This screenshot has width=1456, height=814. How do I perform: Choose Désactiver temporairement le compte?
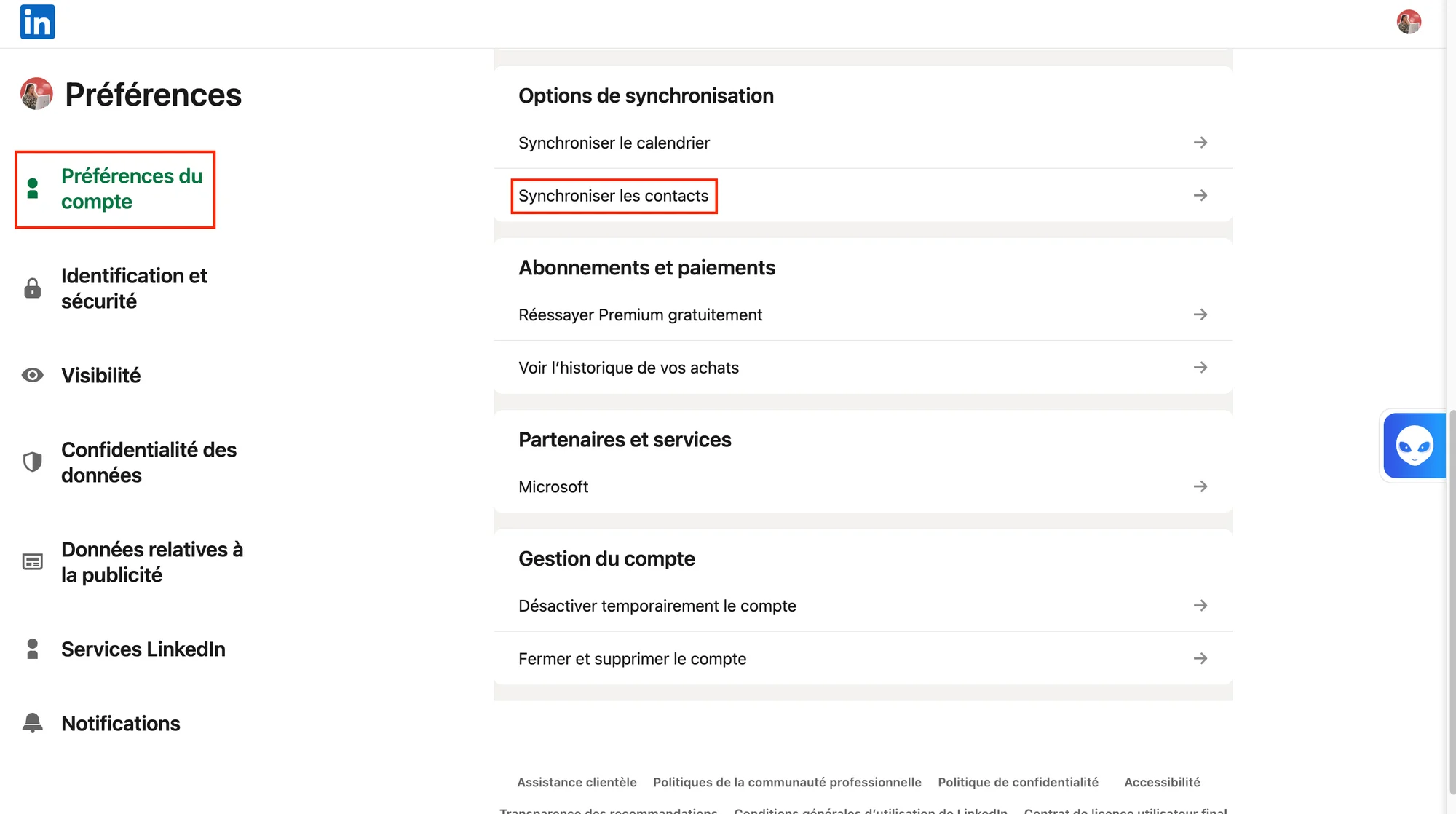(863, 606)
